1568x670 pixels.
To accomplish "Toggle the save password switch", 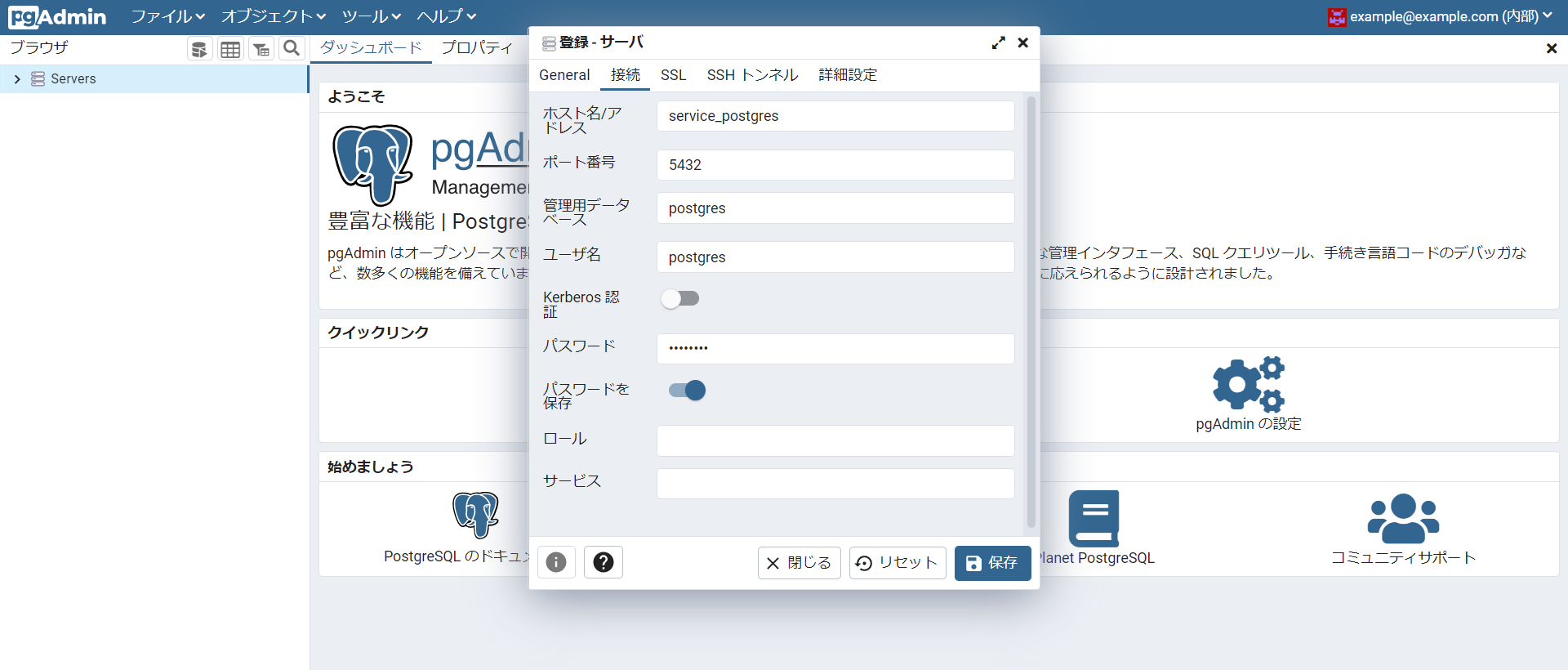I will click(687, 391).
